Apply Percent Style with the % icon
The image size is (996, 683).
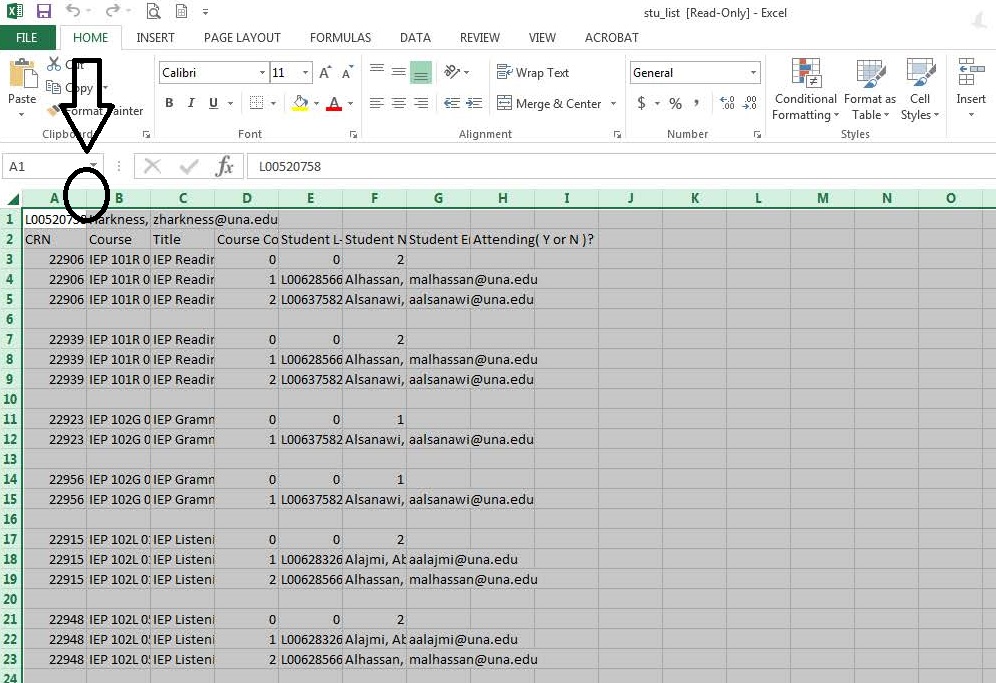(676, 103)
